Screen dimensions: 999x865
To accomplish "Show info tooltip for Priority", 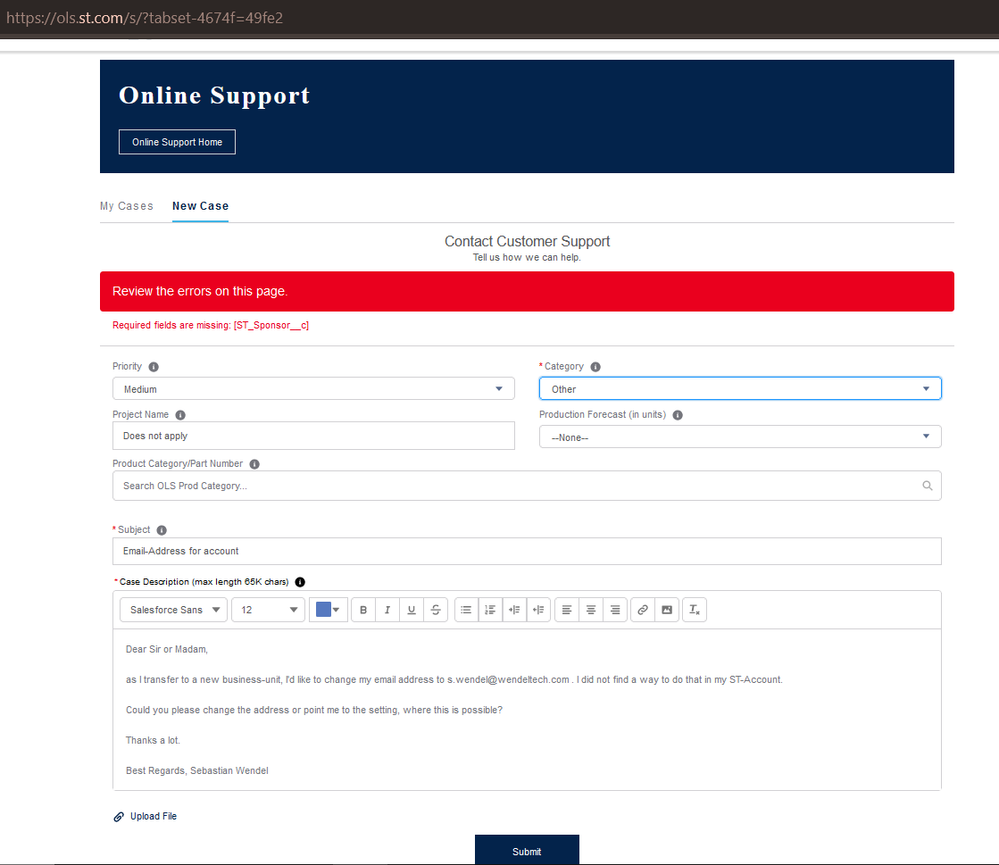I will pos(154,367).
